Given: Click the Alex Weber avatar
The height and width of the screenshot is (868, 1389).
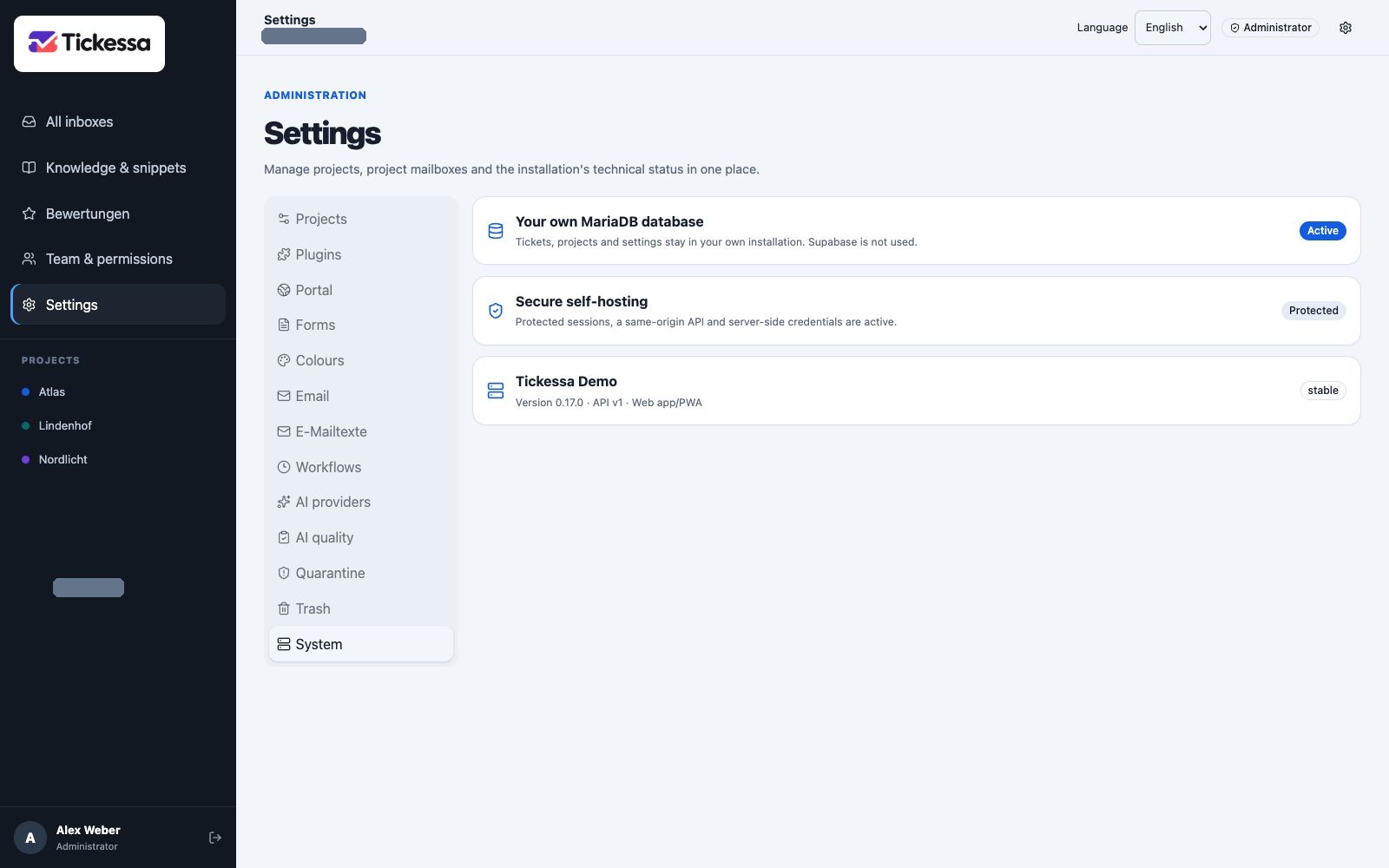Looking at the screenshot, I should (x=30, y=838).
